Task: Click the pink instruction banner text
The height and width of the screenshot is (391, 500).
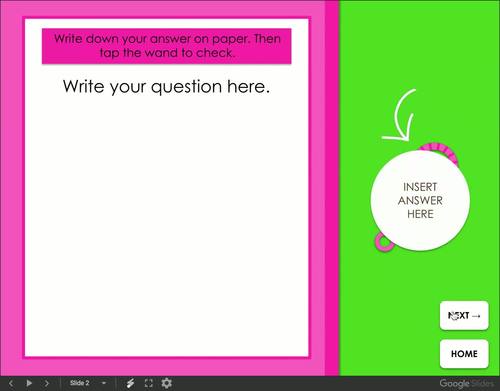Action: (167, 46)
